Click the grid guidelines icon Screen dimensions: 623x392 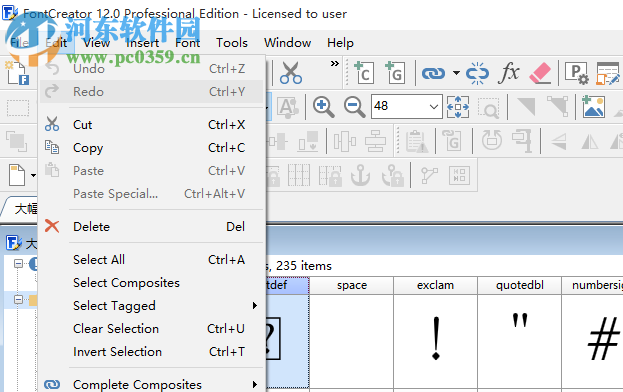click(299, 175)
